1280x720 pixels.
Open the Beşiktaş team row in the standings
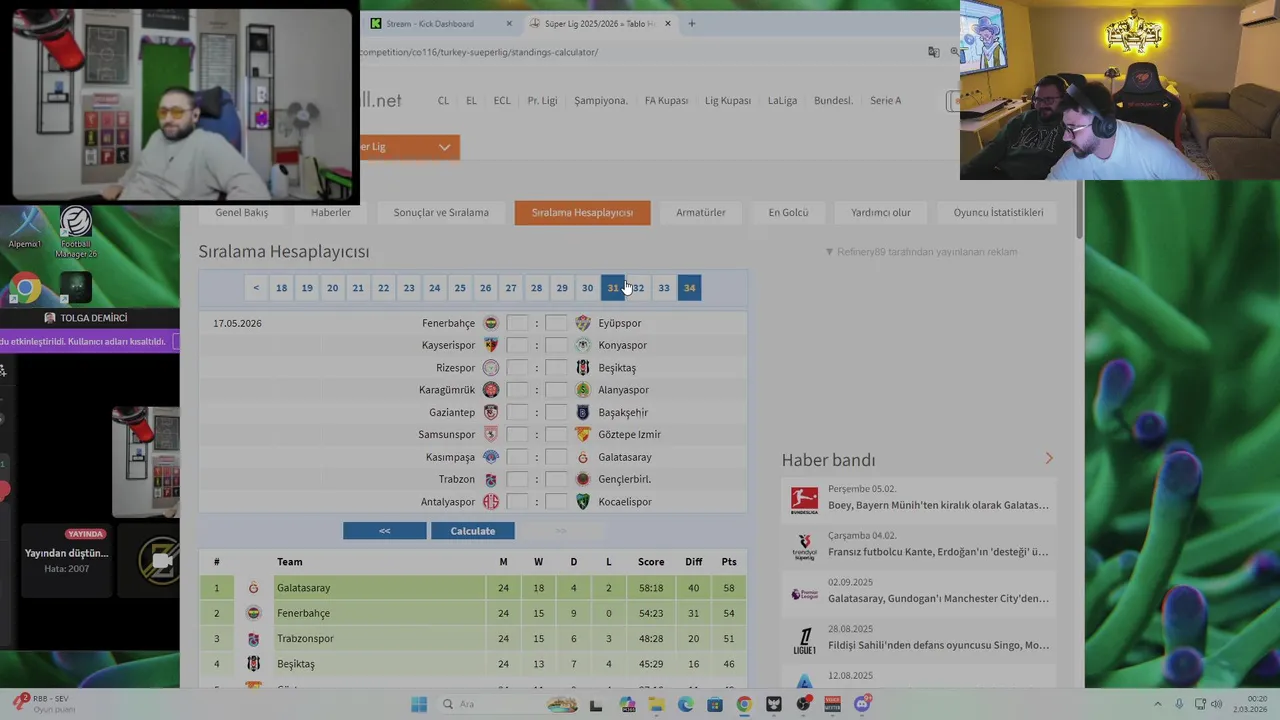point(473,664)
